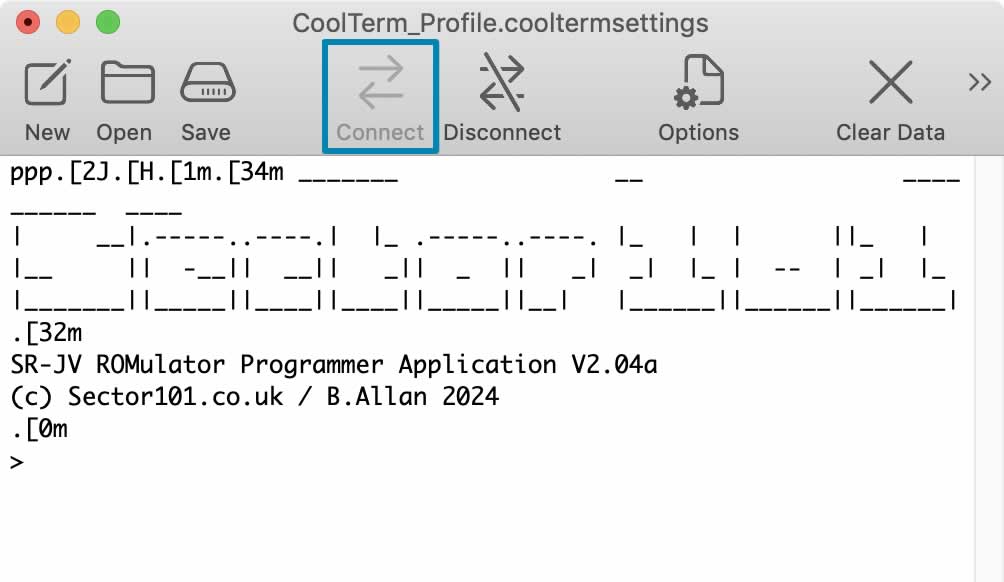Viewport: 1004px width, 582px height.
Task: Open Options via the gear document icon
Action: pos(698,84)
